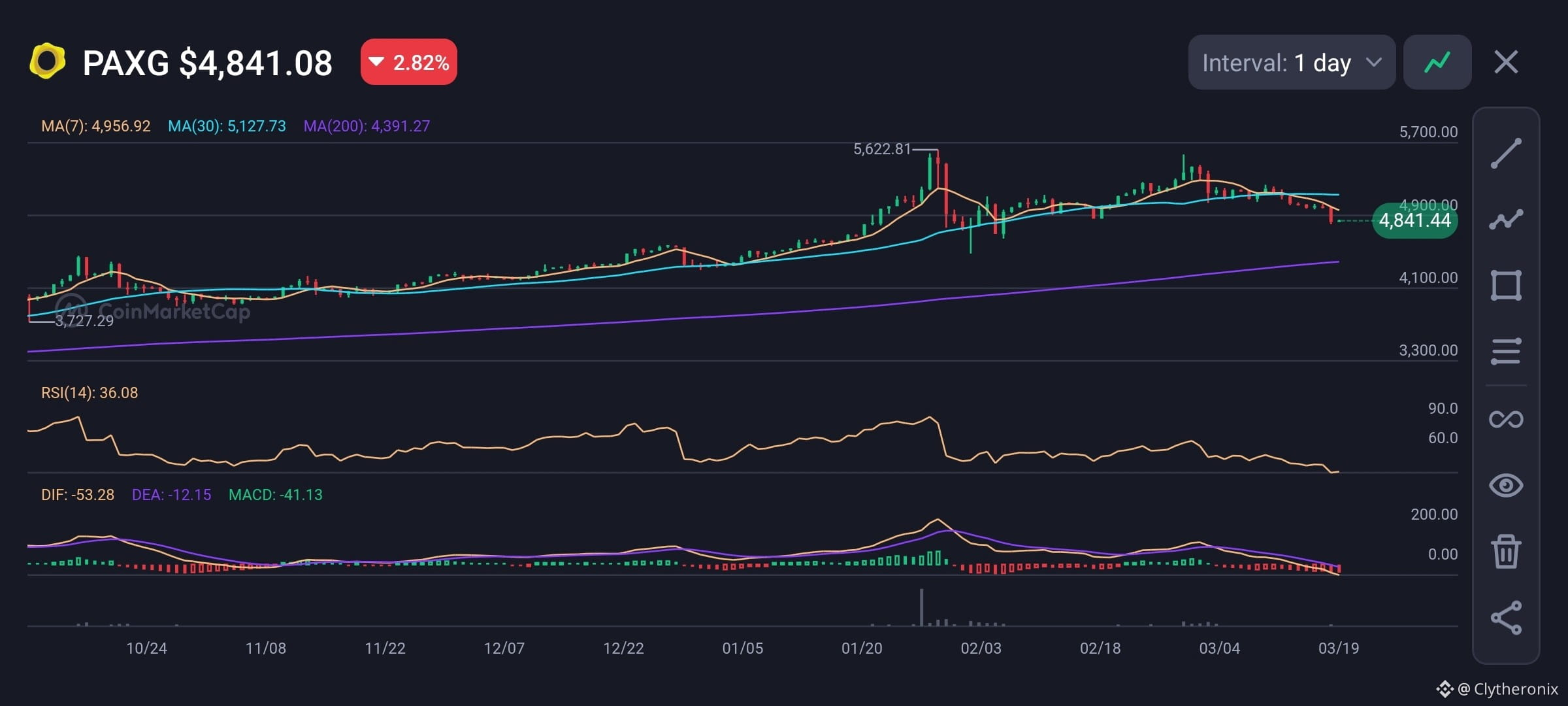Click the MA(30): 5,127.73 label
Image resolution: width=1568 pixels, height=706 pixels.
(227, 126)
